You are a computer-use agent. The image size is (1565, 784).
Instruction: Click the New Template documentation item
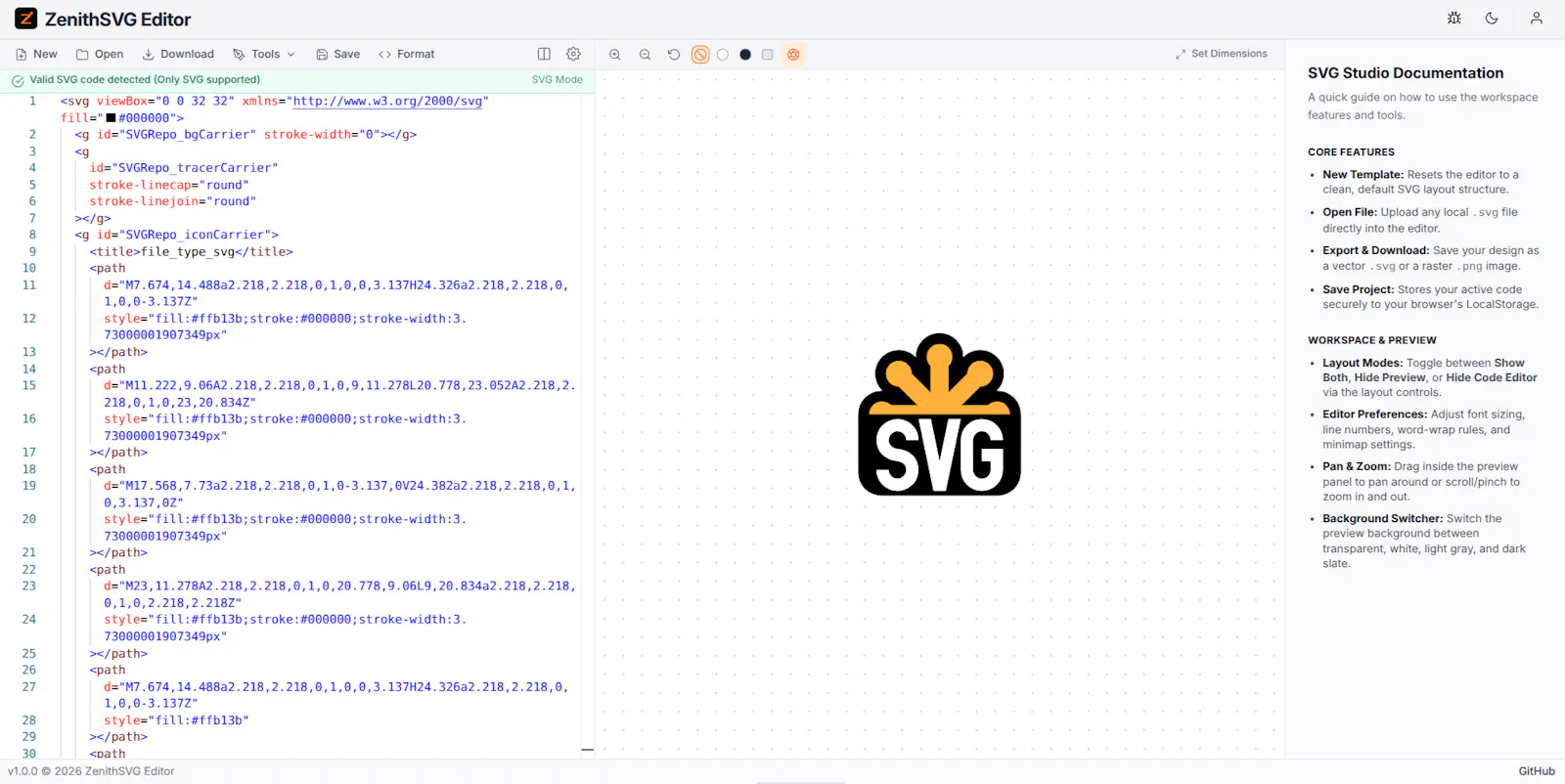(x=1420, y=182)
